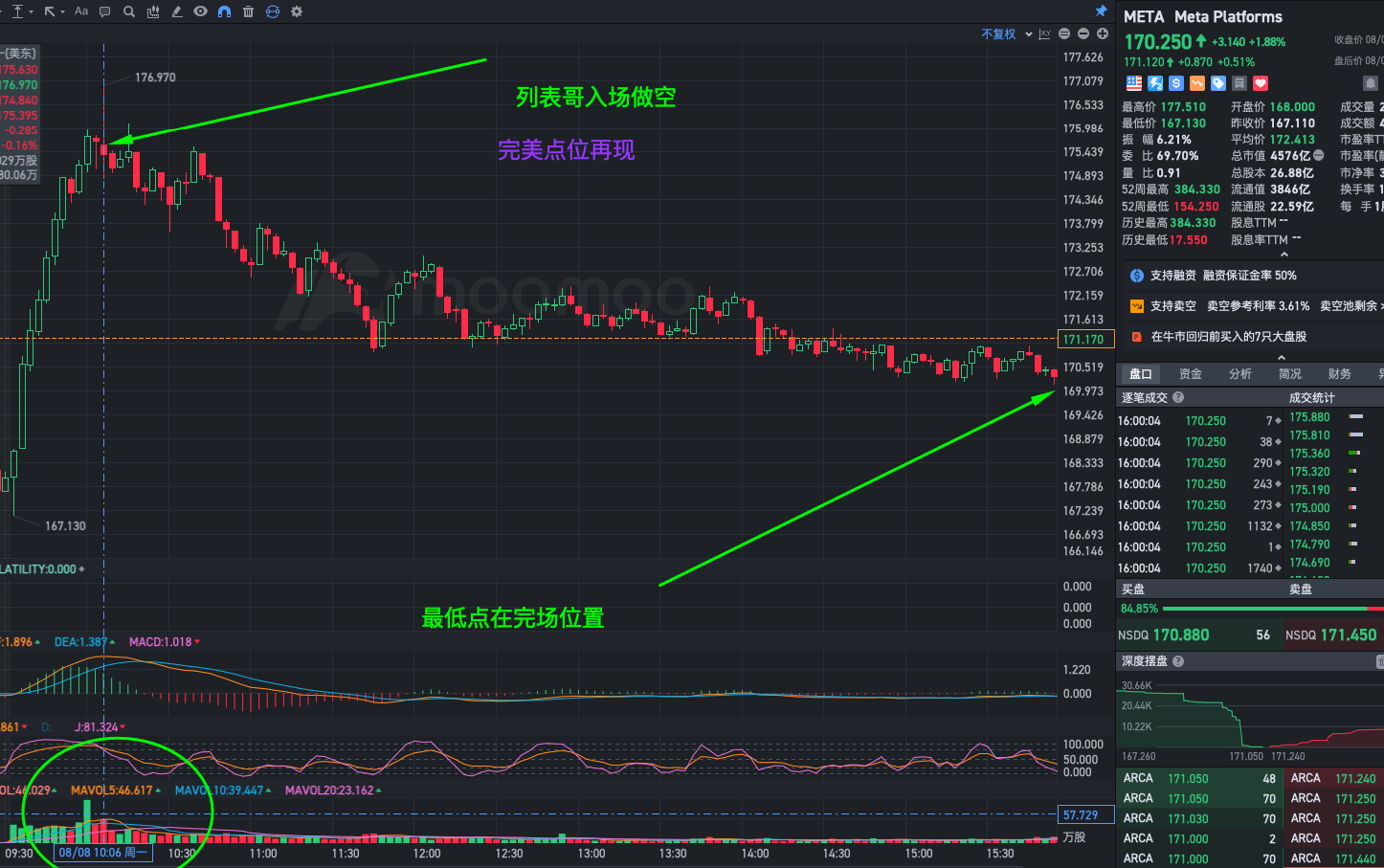The width and height of the screenshot is (1384, 868).
Task: Select NSDQ bid price 170.880
Action: (1181, 635)
